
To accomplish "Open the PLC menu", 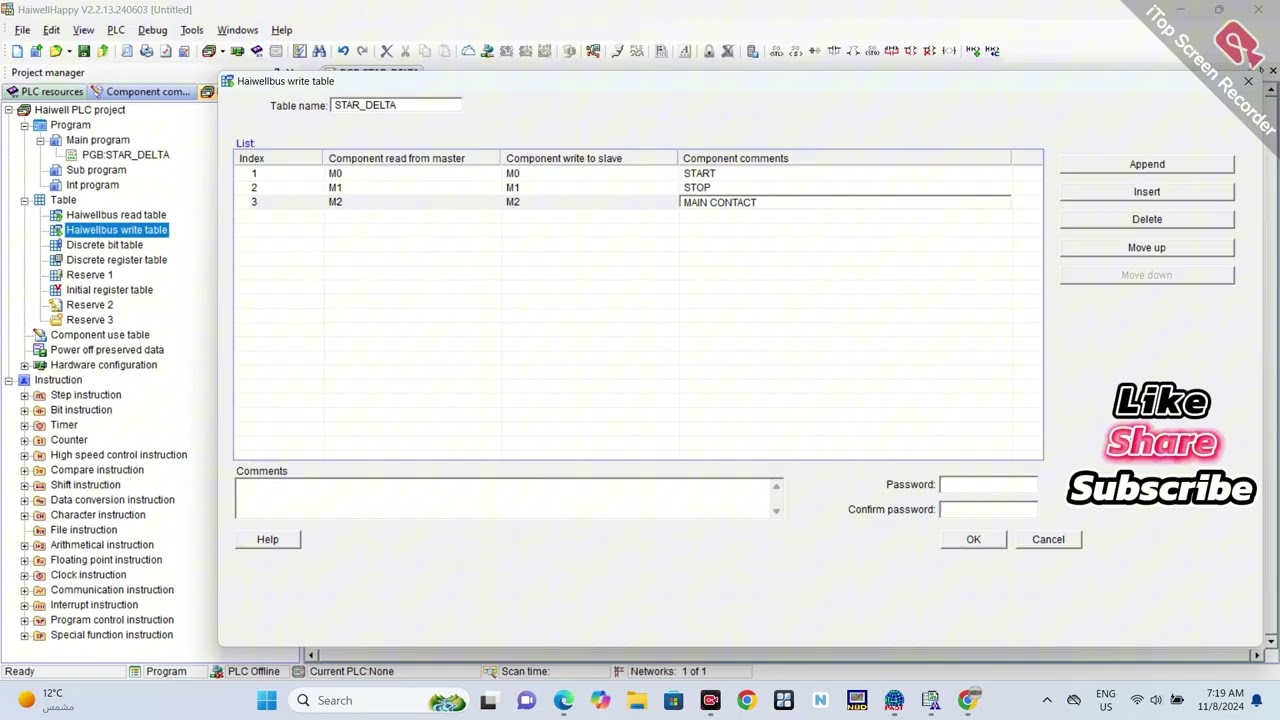I will (116, 30).
